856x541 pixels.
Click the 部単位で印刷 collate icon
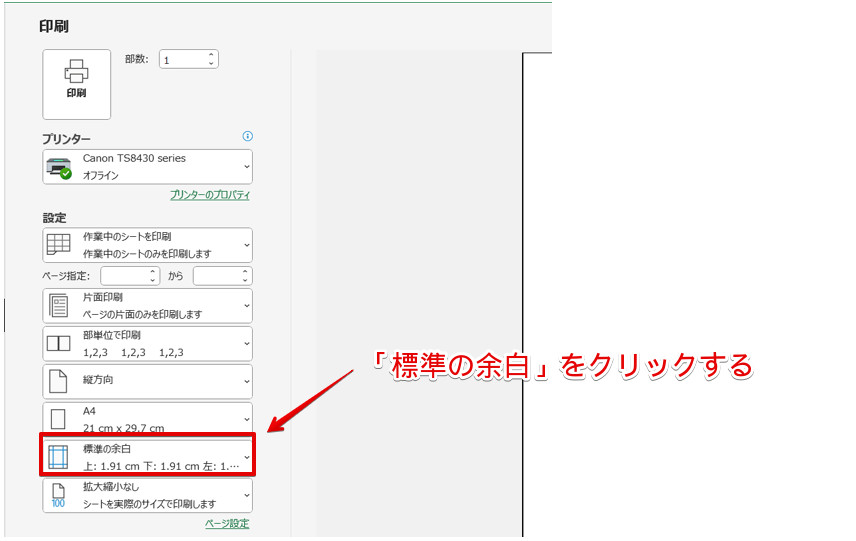[58, 343]
